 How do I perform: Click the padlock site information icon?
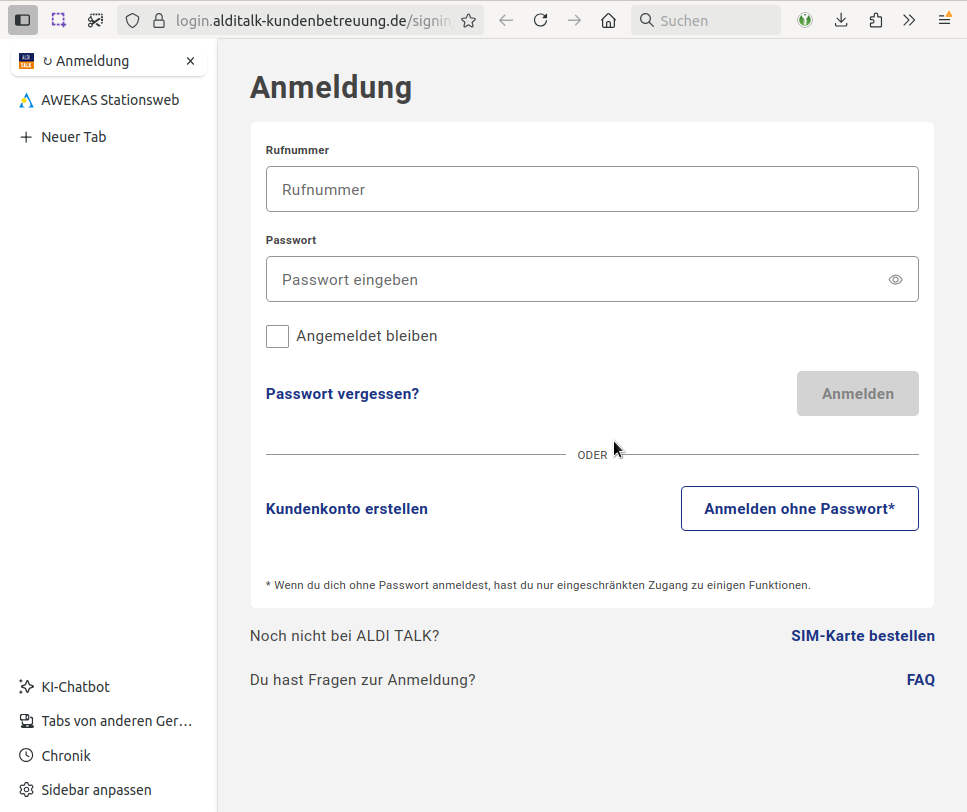tap(158, 20)
